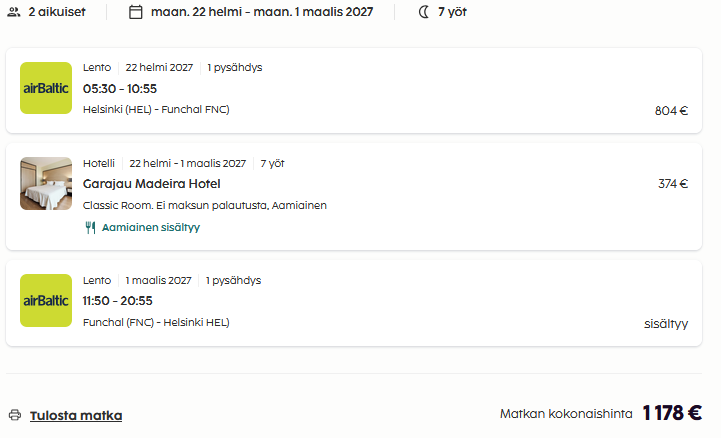The width and height of the screenshot is (721, 438).
Task: Click the Hotelli label
Action: coord(99,164)
